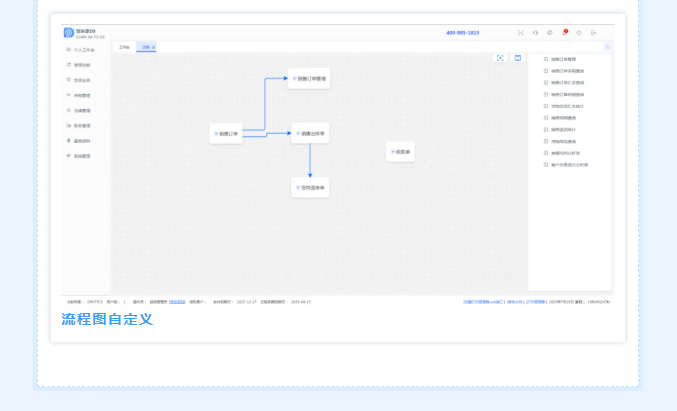Open notifications bell with red badge
Viewport: 677px width, 411px height.
click(564, 33)
